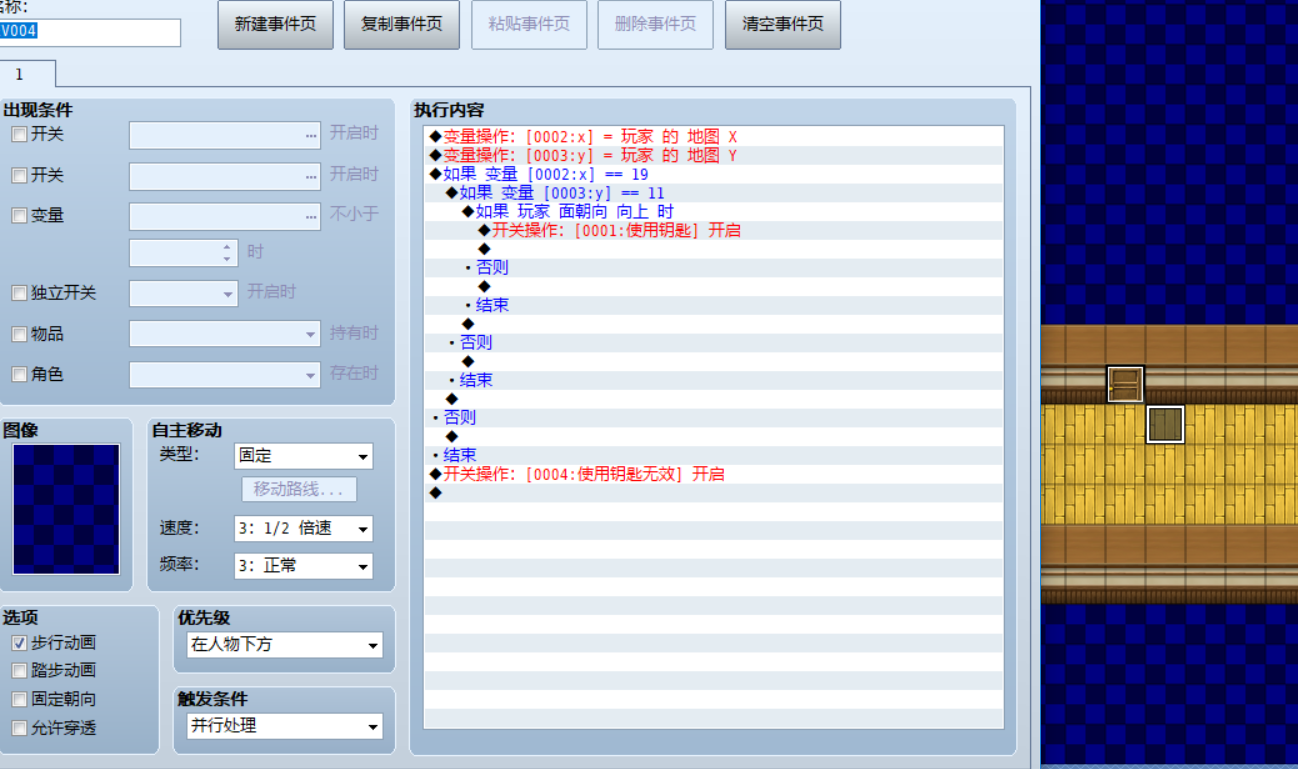
Task: Click the 清空事件页 button
Action: (782, 24)
